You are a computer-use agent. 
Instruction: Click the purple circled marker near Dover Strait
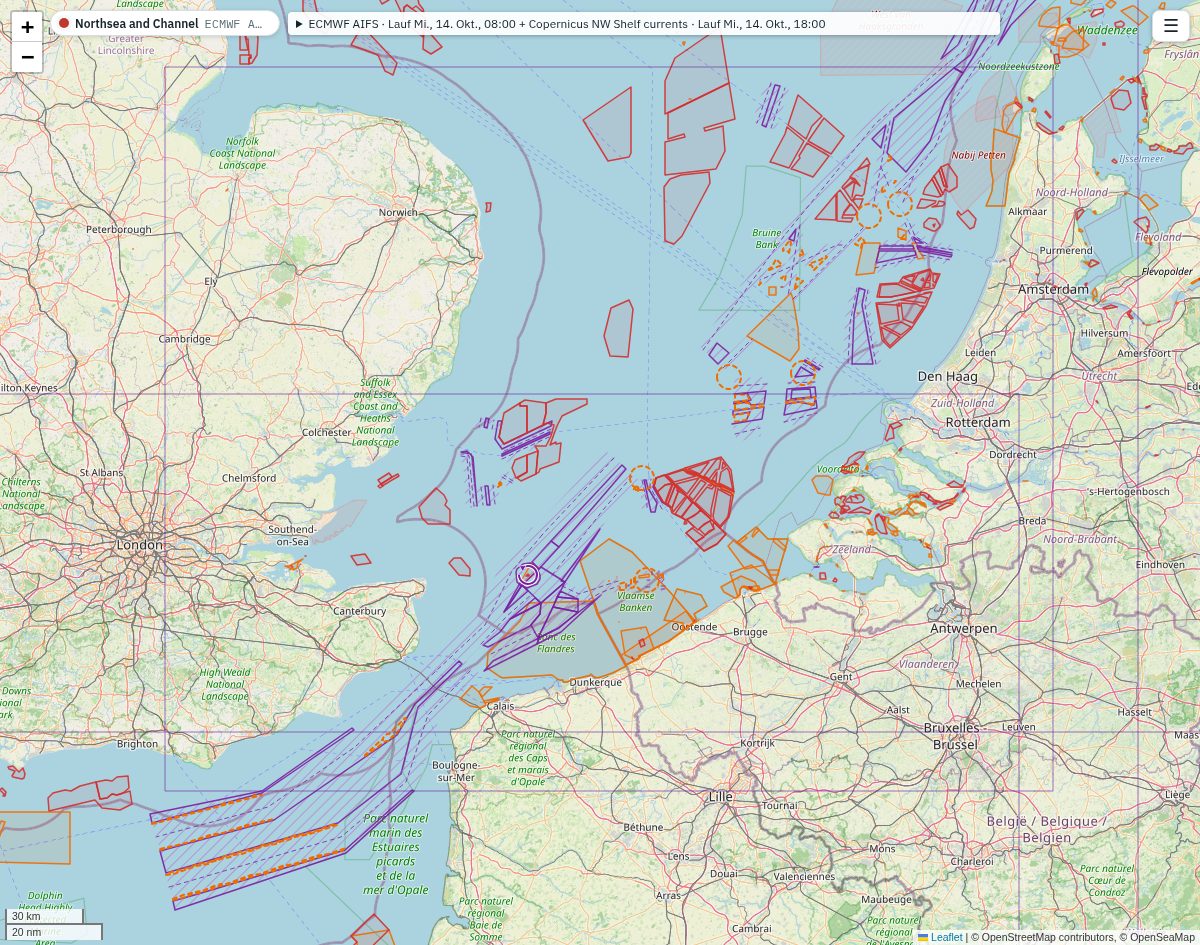coord(528,575)
